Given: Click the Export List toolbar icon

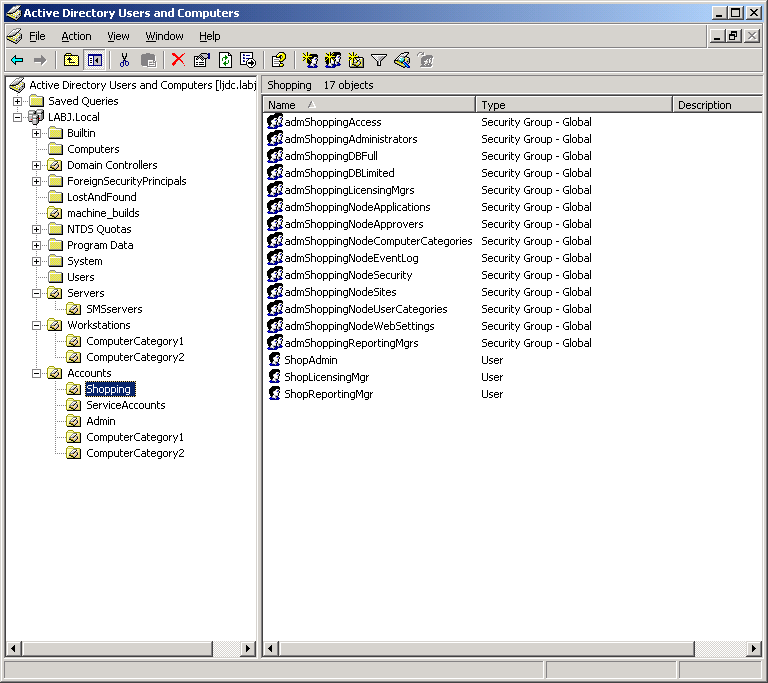Looking at the screenshot, I should pyautogui.click(x=248, y=60).
